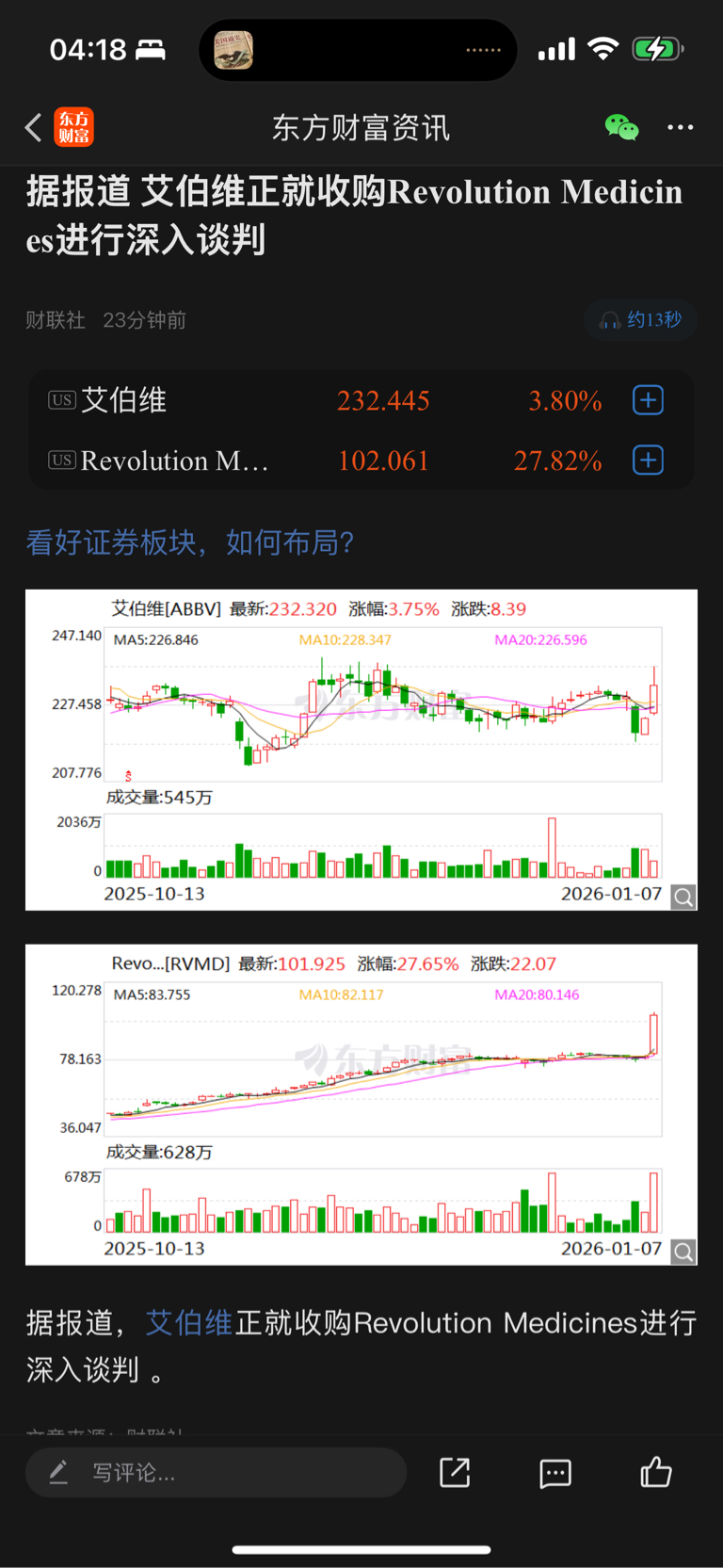Tap the Wi-Fi status icon
Viewport: 723px width, 1568px height.
click(602, 49)
